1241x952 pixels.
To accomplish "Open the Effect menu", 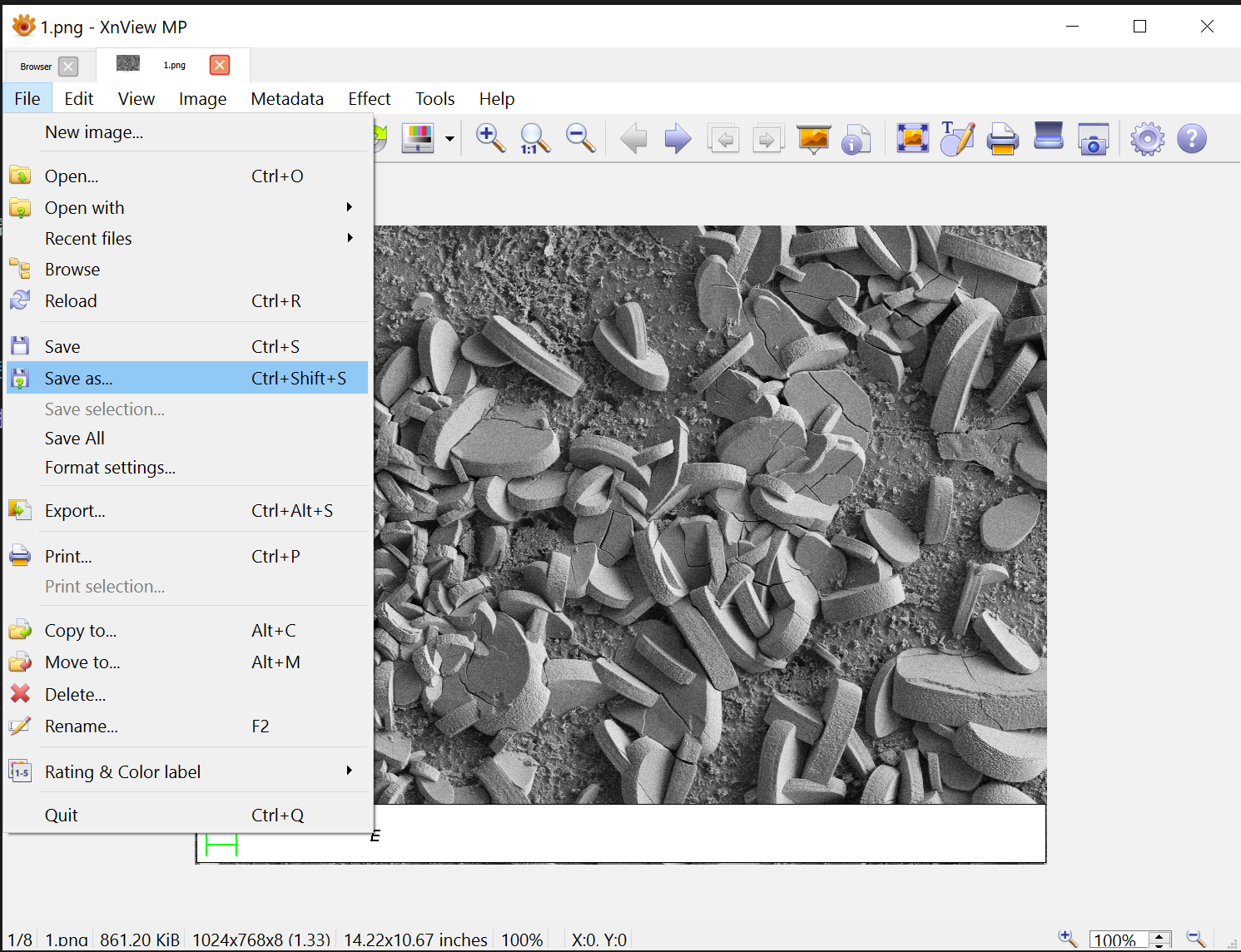I will (x=370, y=99).
